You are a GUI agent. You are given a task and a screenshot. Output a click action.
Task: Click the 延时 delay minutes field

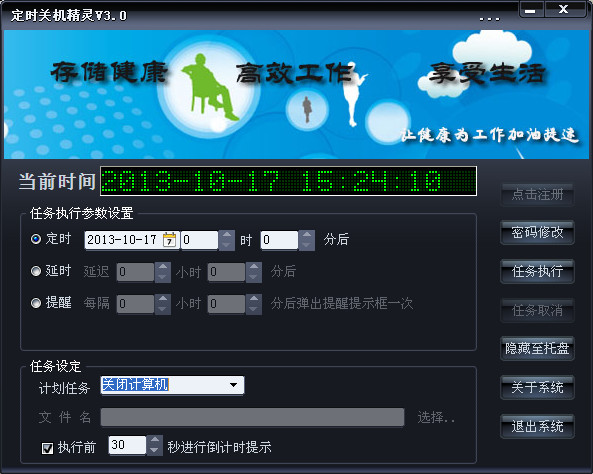226,272
